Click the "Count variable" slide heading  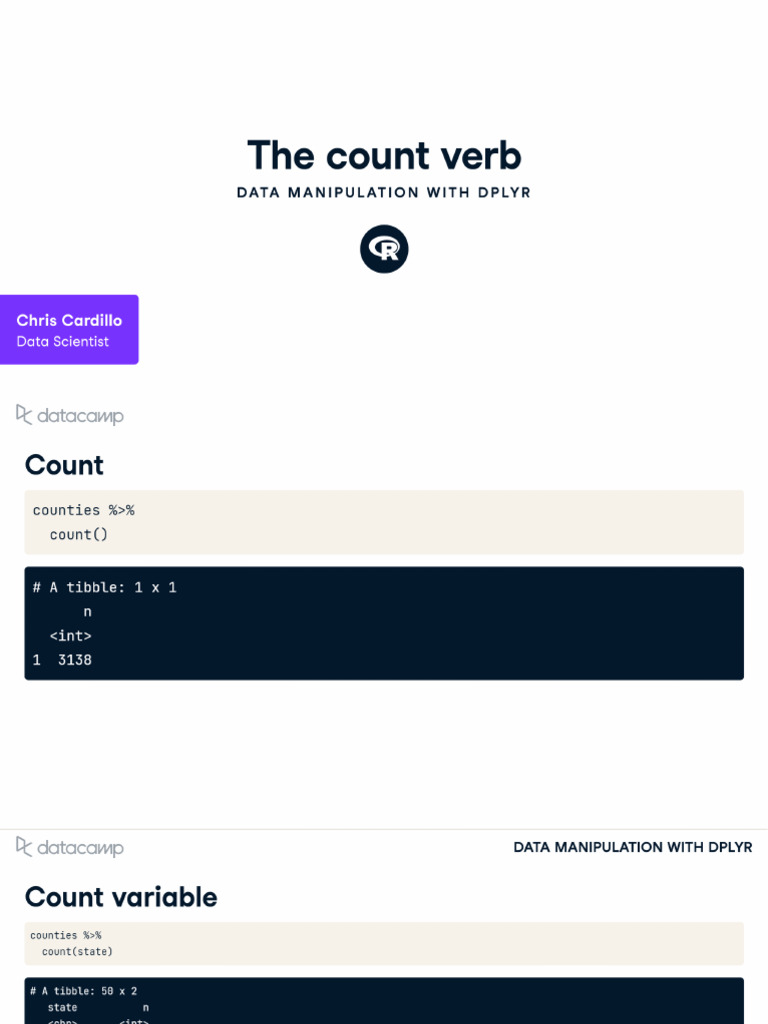(121, 897)
